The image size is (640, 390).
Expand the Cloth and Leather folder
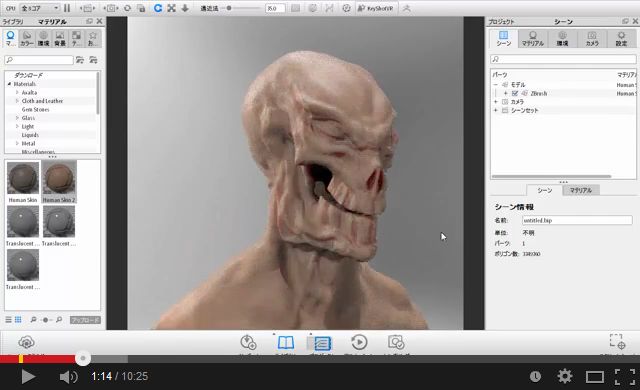pyautogui.click(x=17, y=101)
